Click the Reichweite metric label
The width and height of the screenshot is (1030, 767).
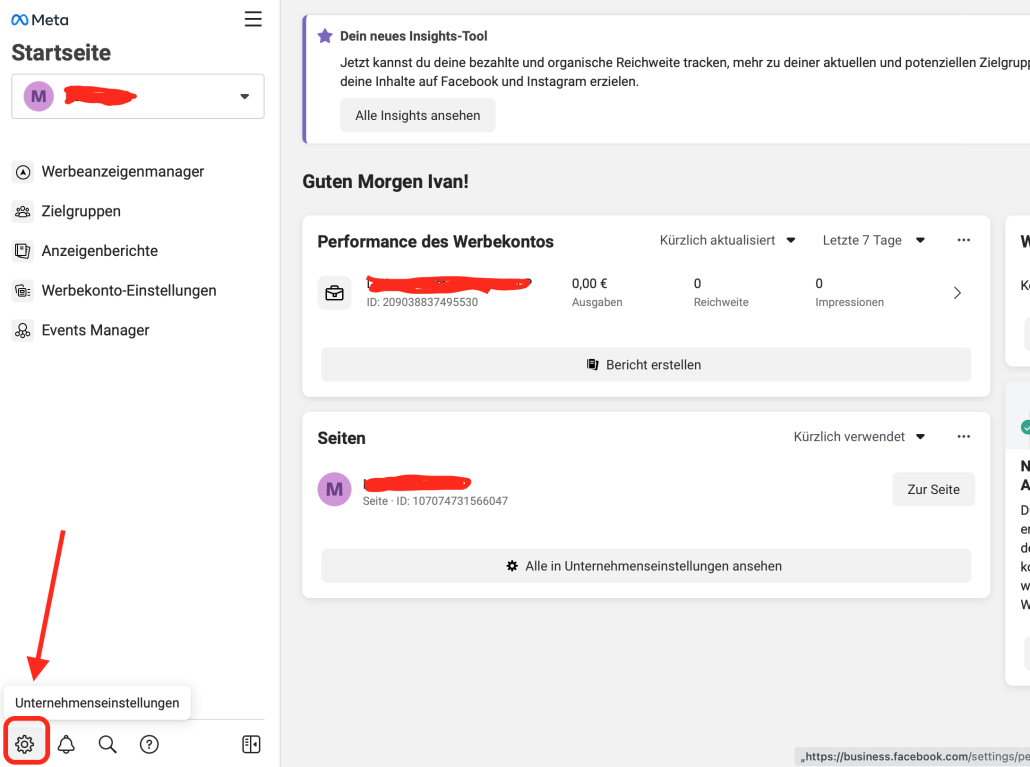coord(721,302)
